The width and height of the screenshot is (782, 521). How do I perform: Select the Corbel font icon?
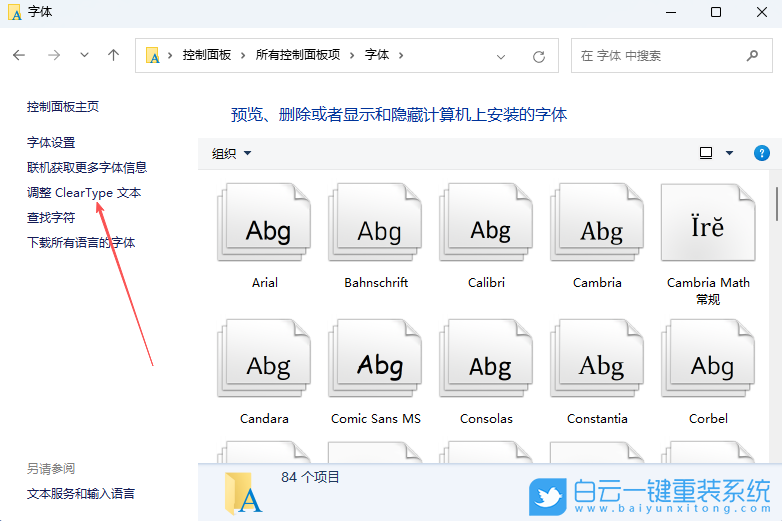pos(708,358)
